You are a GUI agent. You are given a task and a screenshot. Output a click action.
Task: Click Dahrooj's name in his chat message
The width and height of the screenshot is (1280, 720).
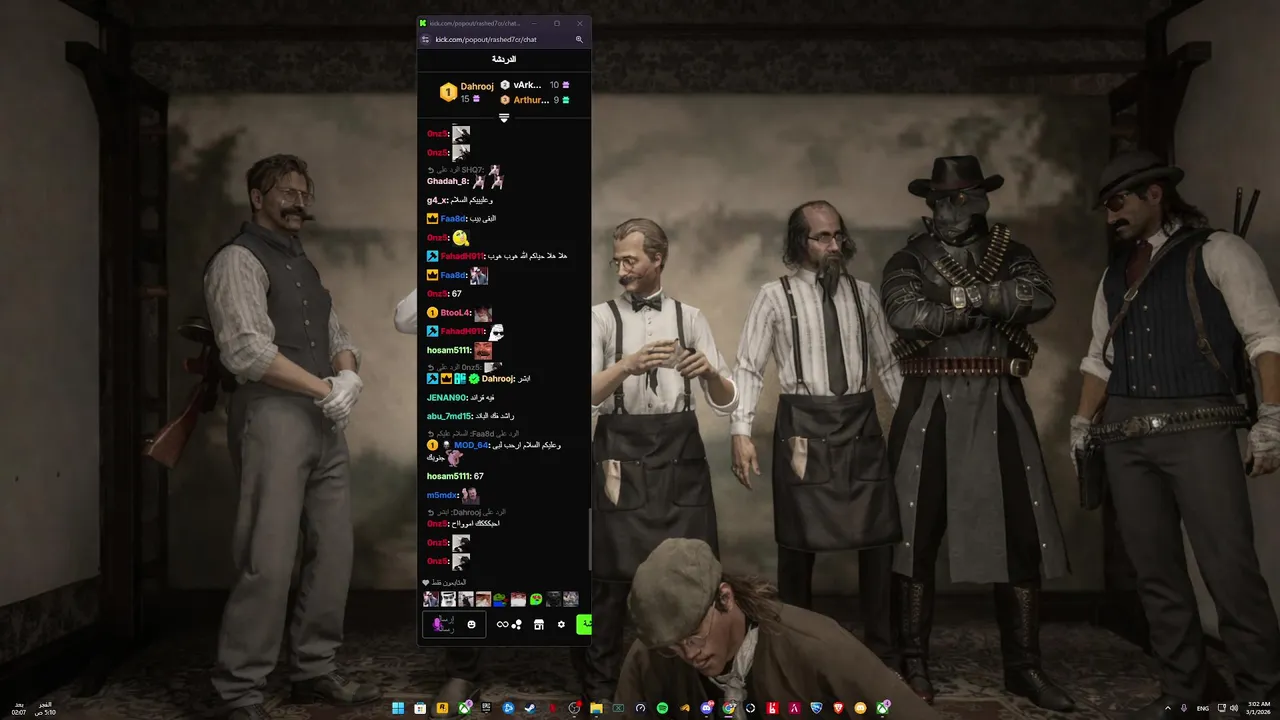pos(497,379)
